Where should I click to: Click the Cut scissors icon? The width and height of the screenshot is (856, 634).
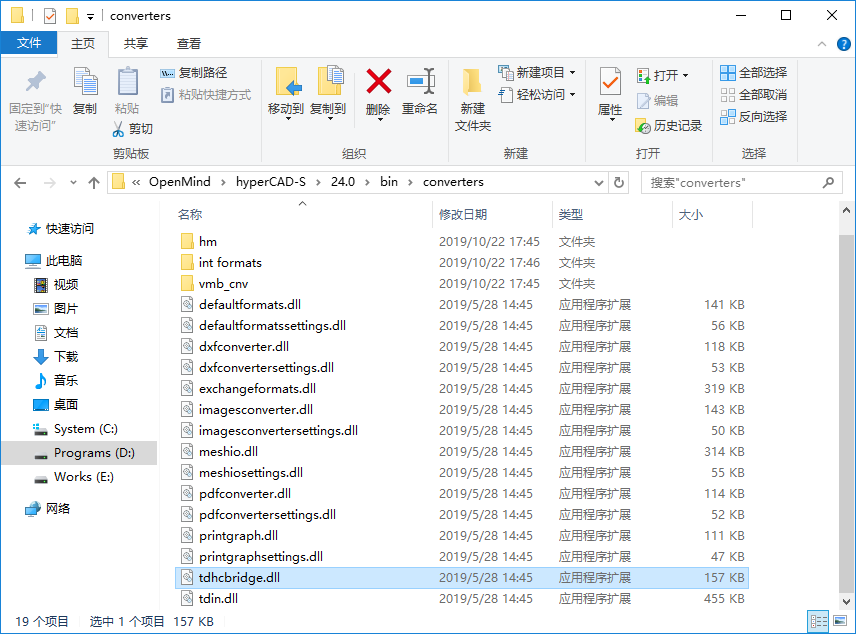click(118, 129)
